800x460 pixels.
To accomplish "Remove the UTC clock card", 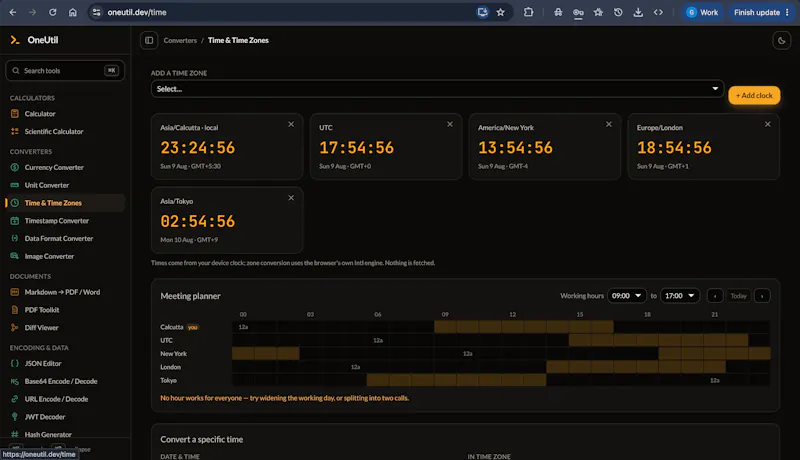I will click(450, 124).
